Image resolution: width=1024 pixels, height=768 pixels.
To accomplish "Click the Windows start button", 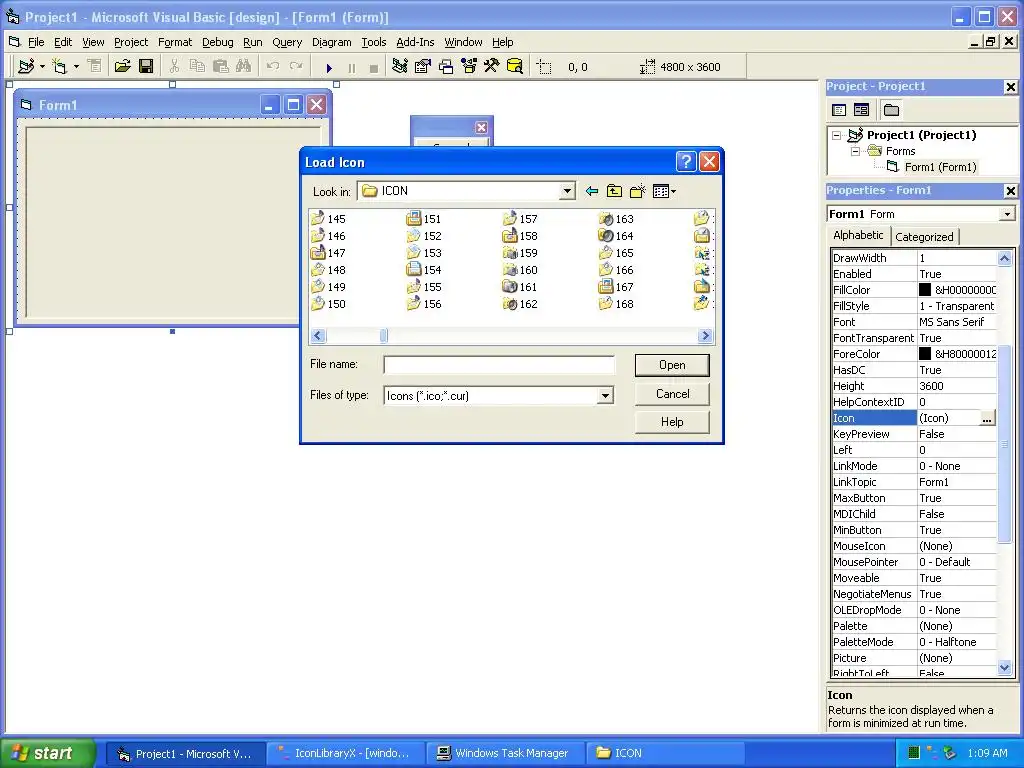I will pyautogui.click(x=47, y=753).
